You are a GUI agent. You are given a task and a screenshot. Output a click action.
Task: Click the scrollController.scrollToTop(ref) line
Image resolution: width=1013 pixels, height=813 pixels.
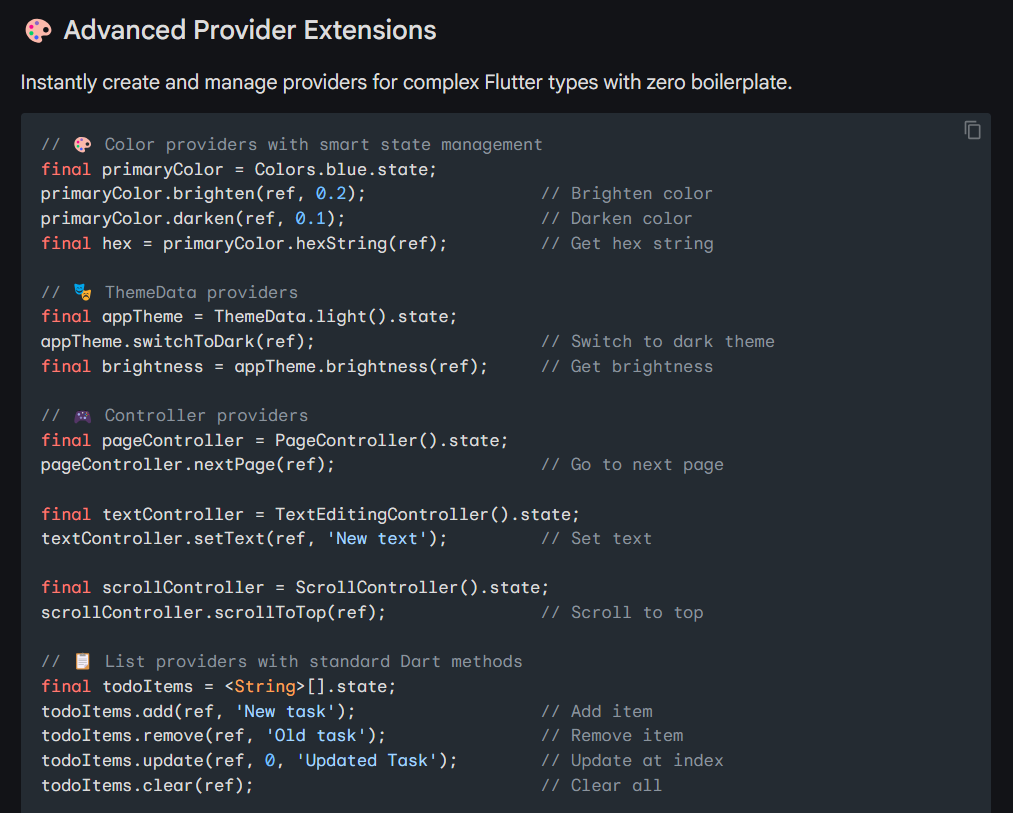(x=213, y=612)
